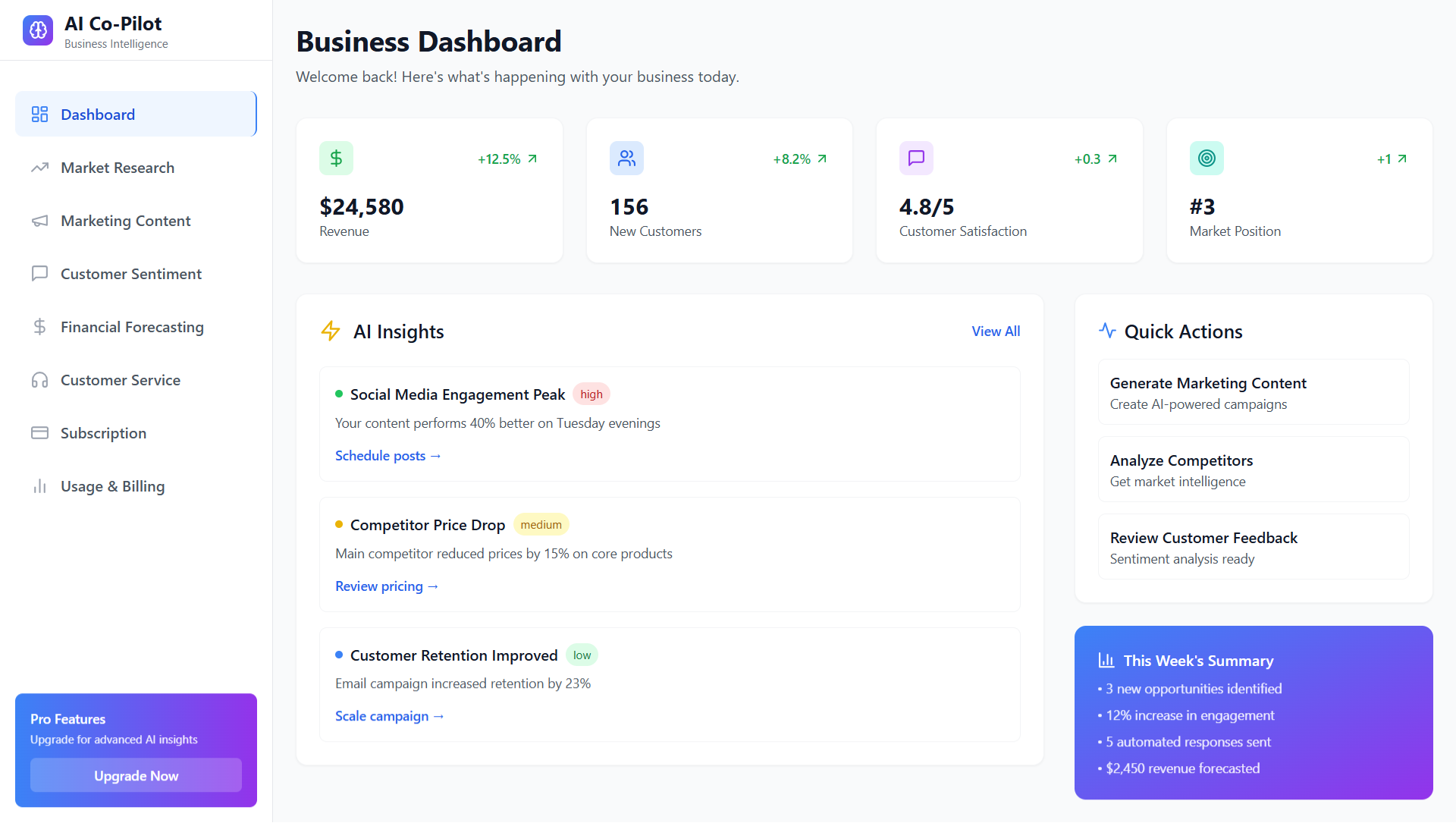The height and width of the screenshot is (823, 1456).
Task: Select the Analyze Competitors quick action
Action: click(1254, 470)
